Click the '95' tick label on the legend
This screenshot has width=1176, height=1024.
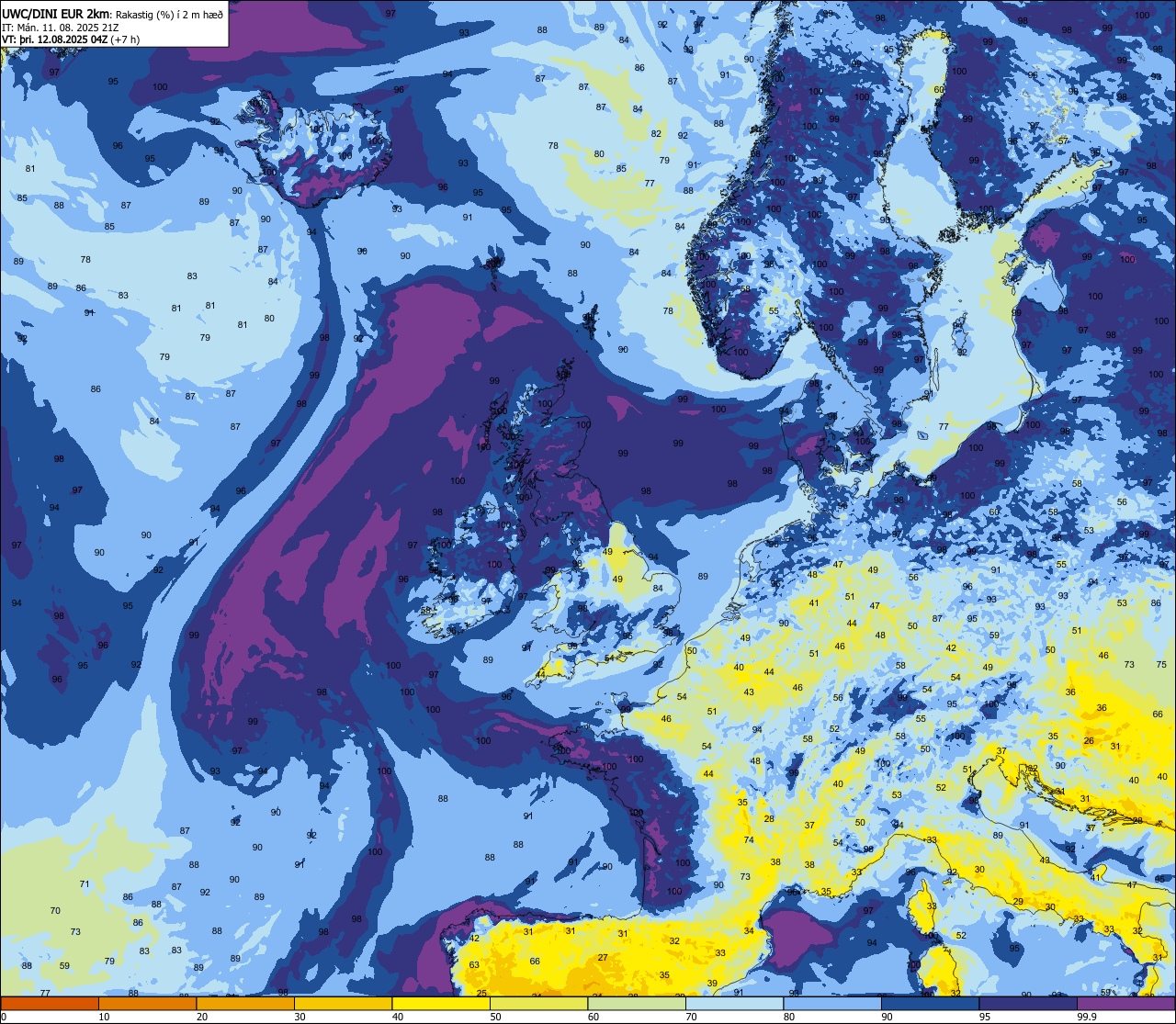[x=984, y=1017]
